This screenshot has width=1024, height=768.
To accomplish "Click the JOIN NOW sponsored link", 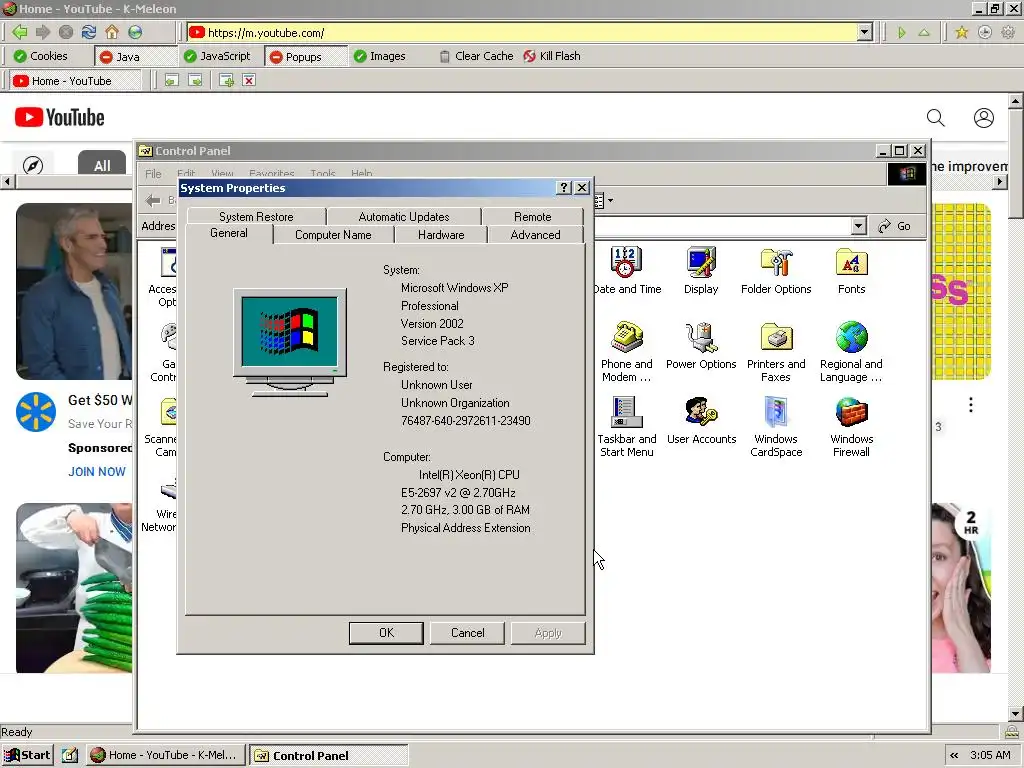I will [97, 472].
